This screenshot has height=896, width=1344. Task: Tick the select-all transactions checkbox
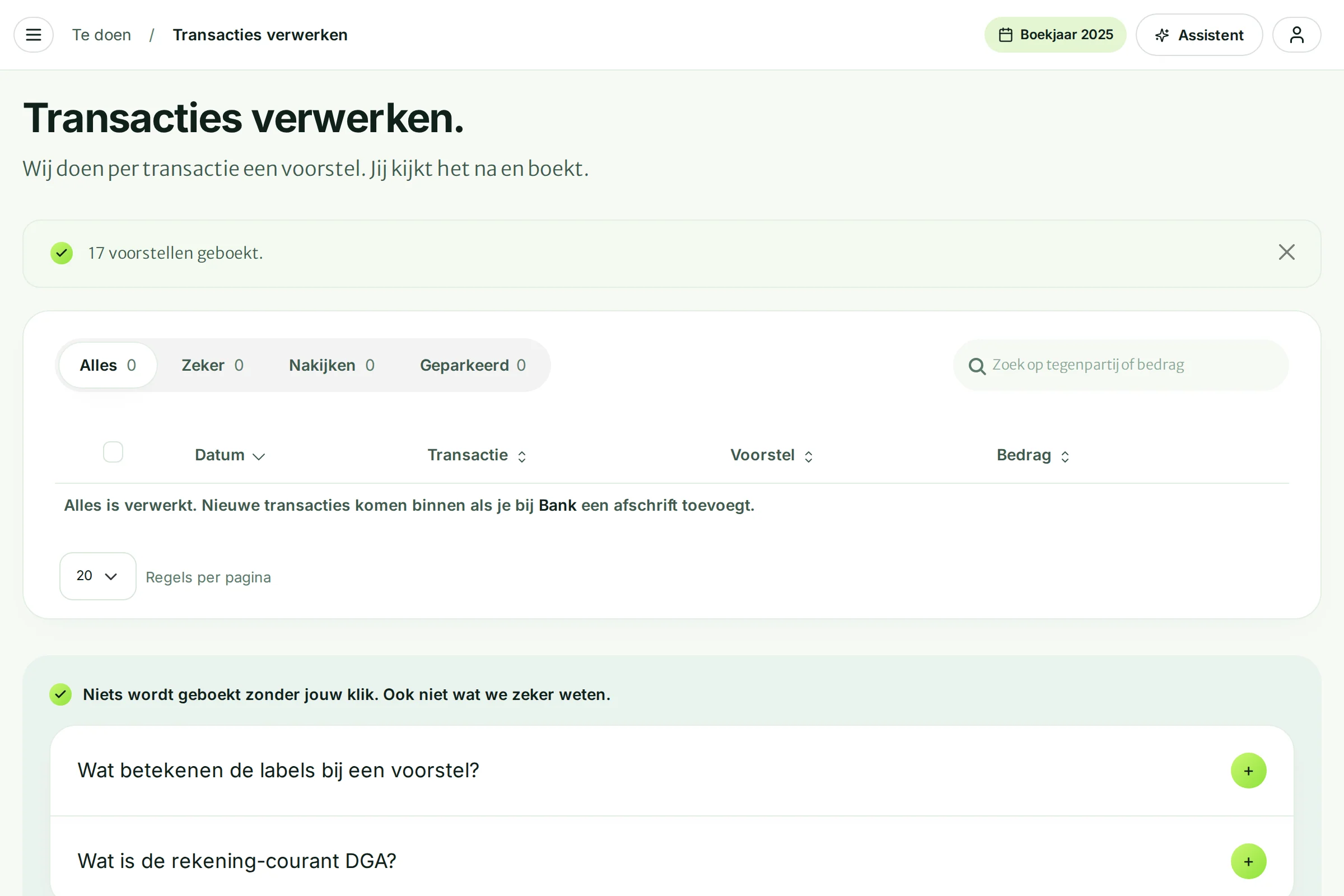pos(113,452)
